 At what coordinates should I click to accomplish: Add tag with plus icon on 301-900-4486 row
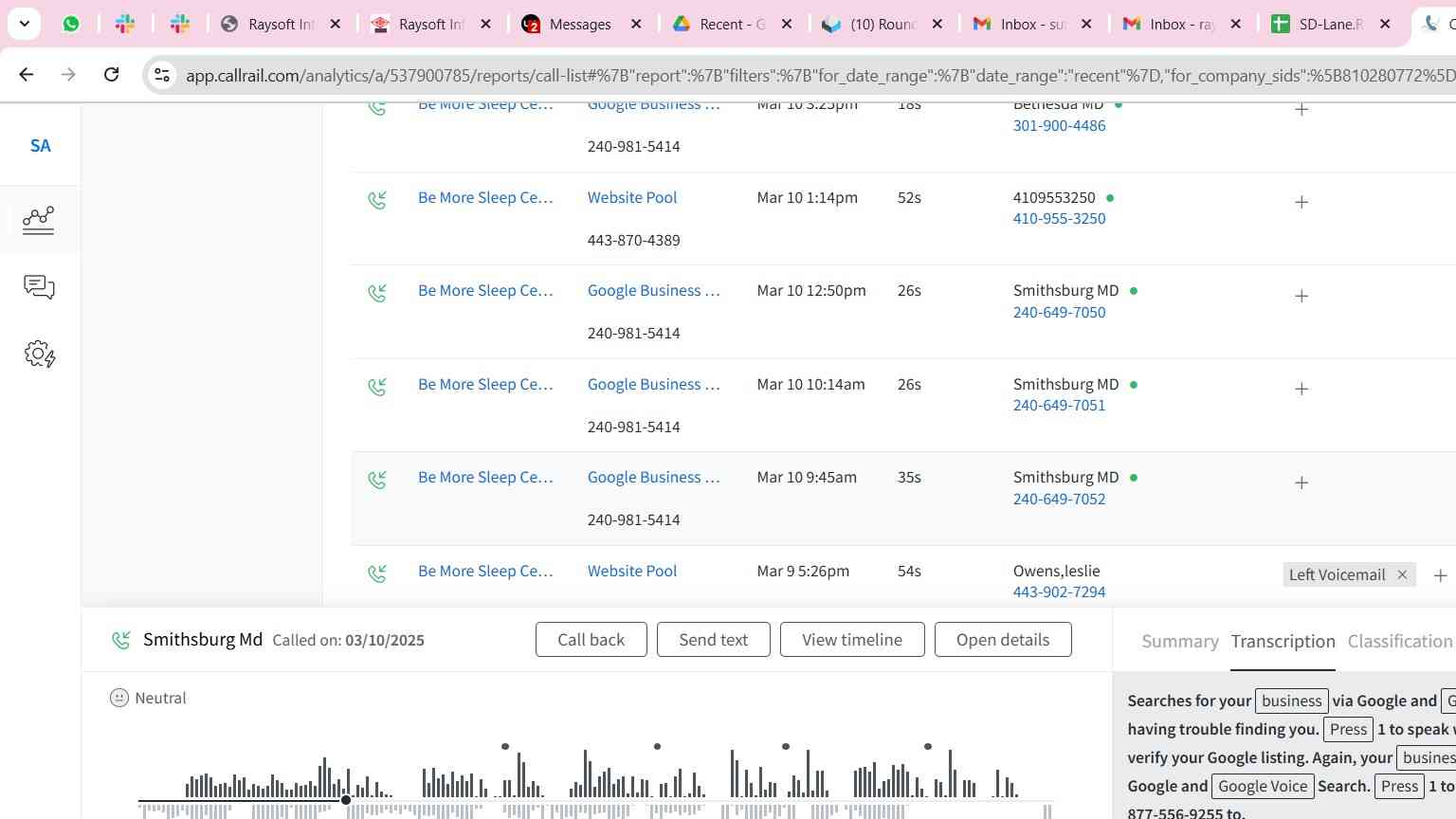(1301, 109)
